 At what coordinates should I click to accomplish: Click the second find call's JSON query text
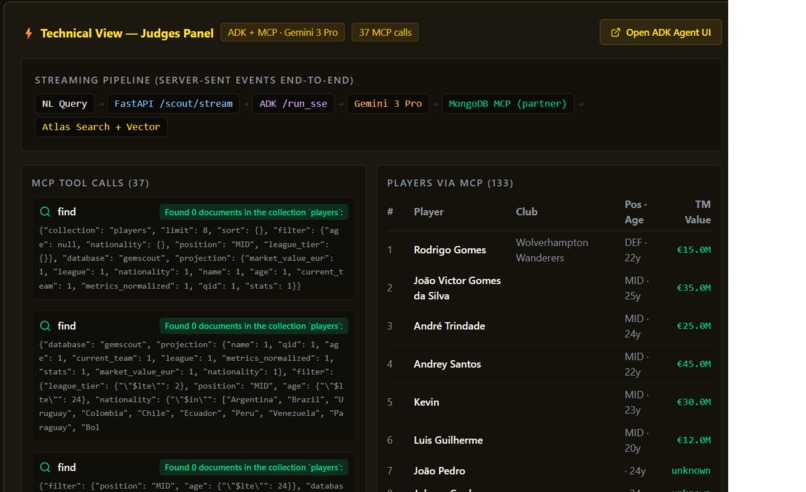[x=191, y=386]
